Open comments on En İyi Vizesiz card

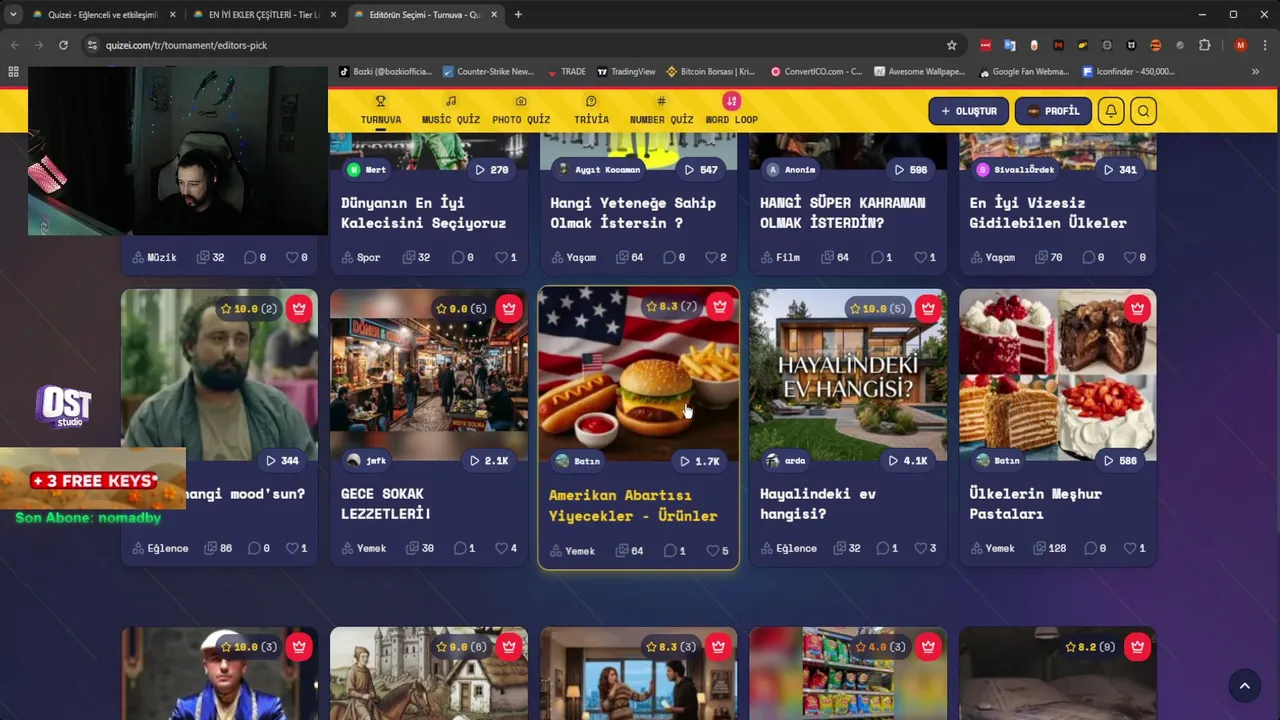1091,257
